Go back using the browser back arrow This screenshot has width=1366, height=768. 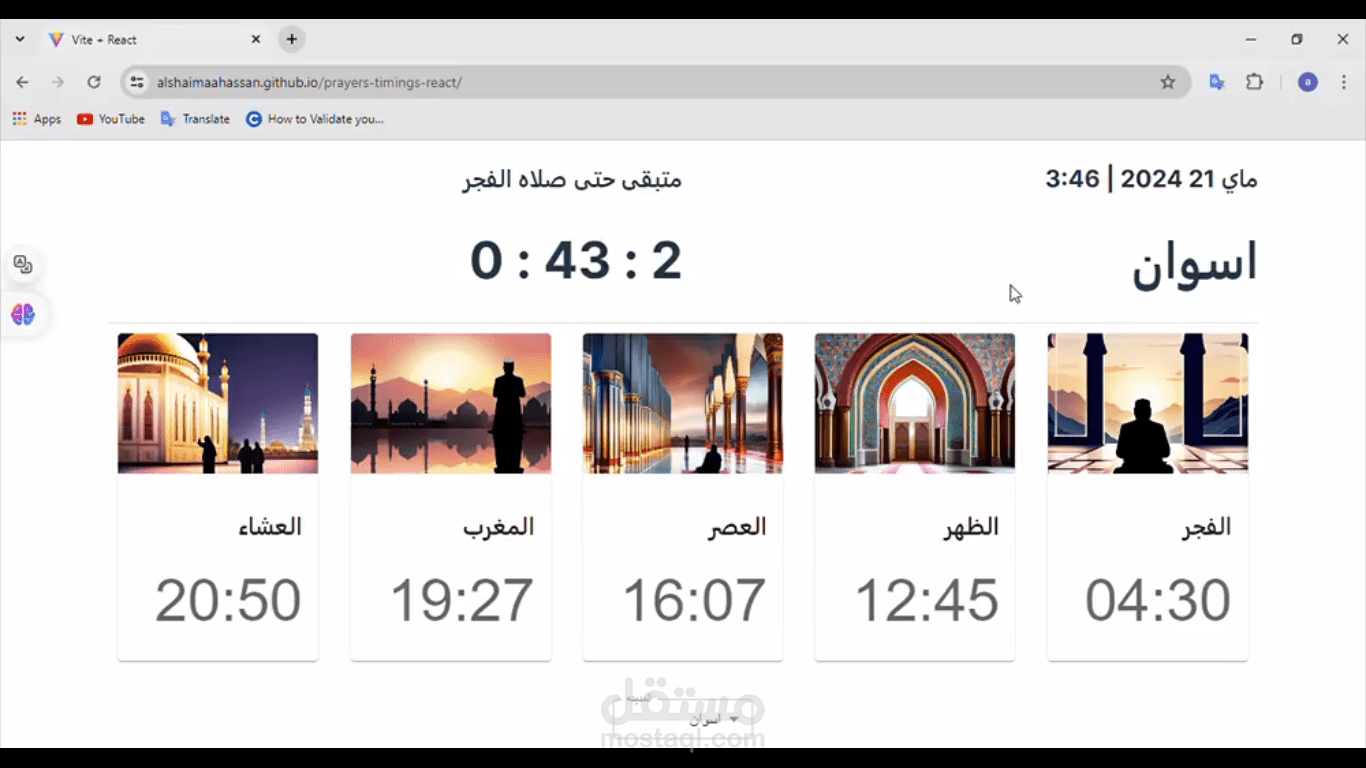pos(22,82)
